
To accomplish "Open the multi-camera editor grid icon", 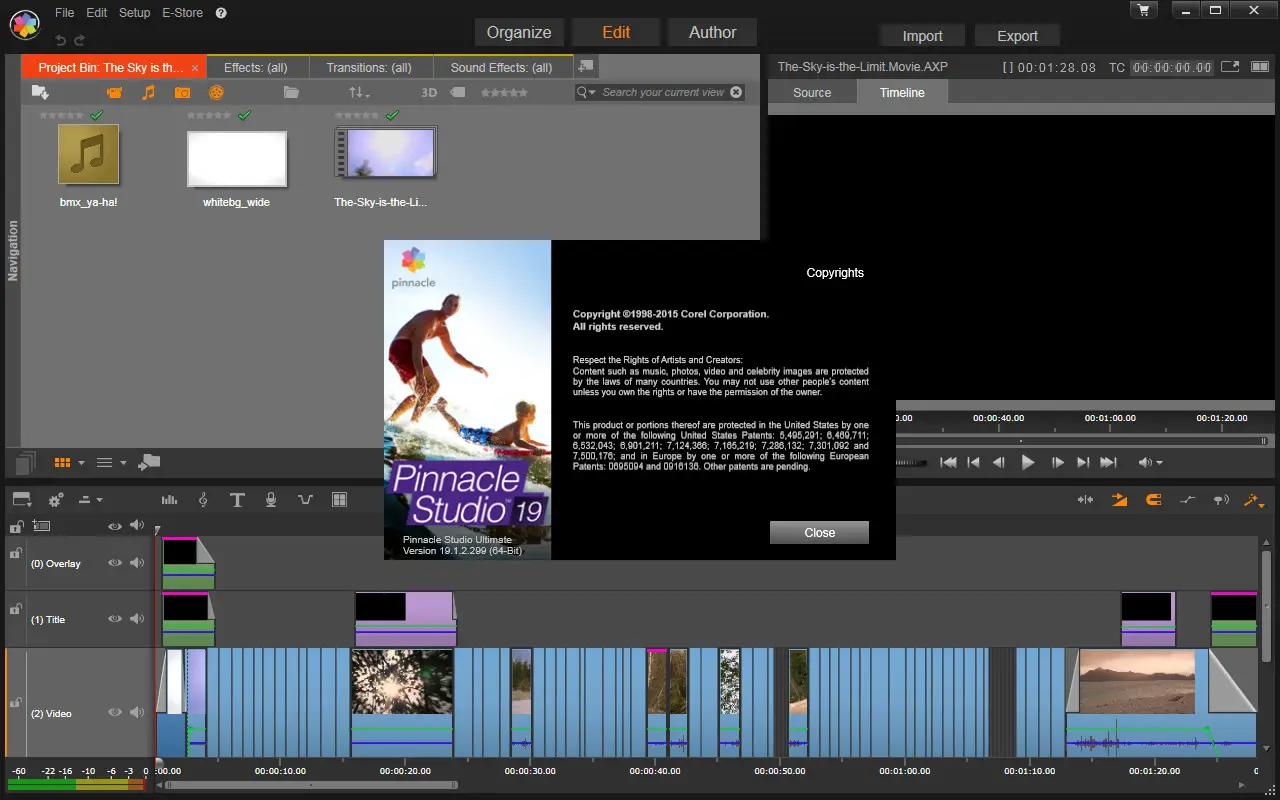I will [339, 500].
